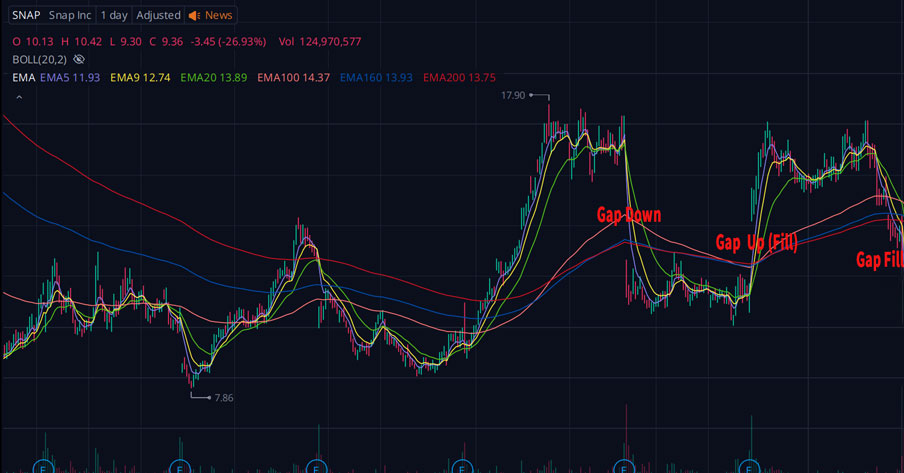
Task: Click the 7.86 low price label
Action: 224,397
